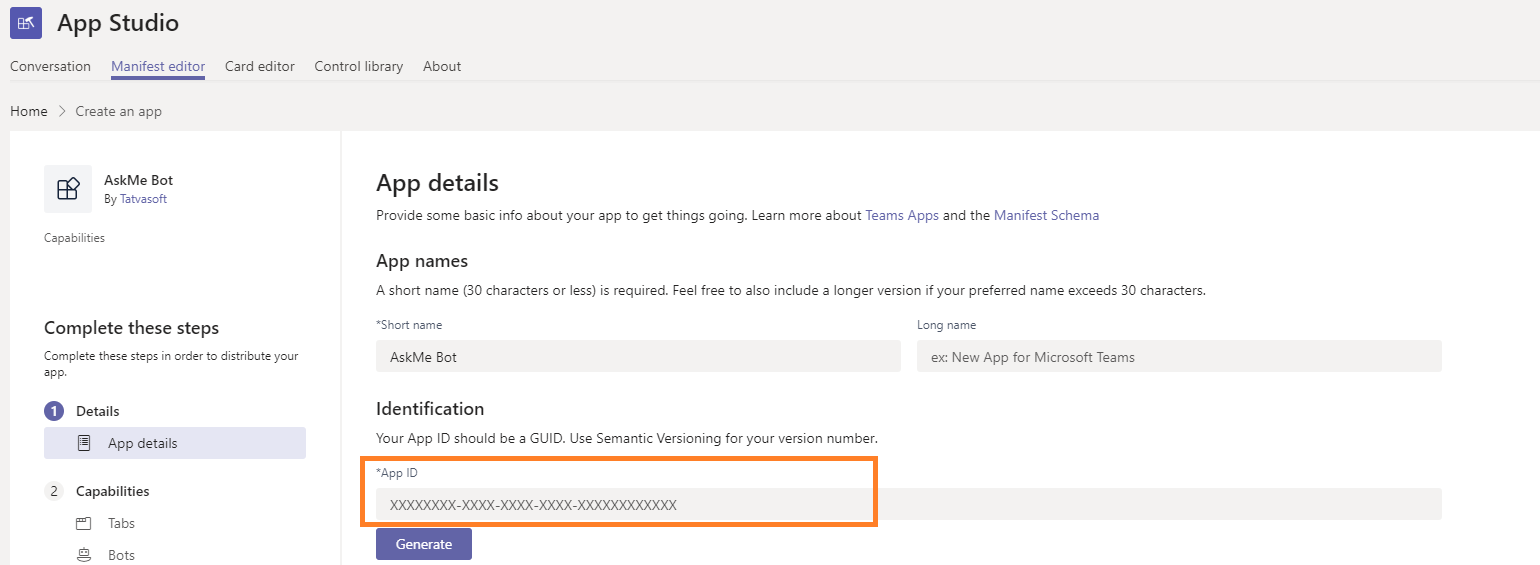Click the Identification section heading
Image resolution: width=1540 pixels, height=565 pixels.
pyautogui.click(x=430, y=409)
